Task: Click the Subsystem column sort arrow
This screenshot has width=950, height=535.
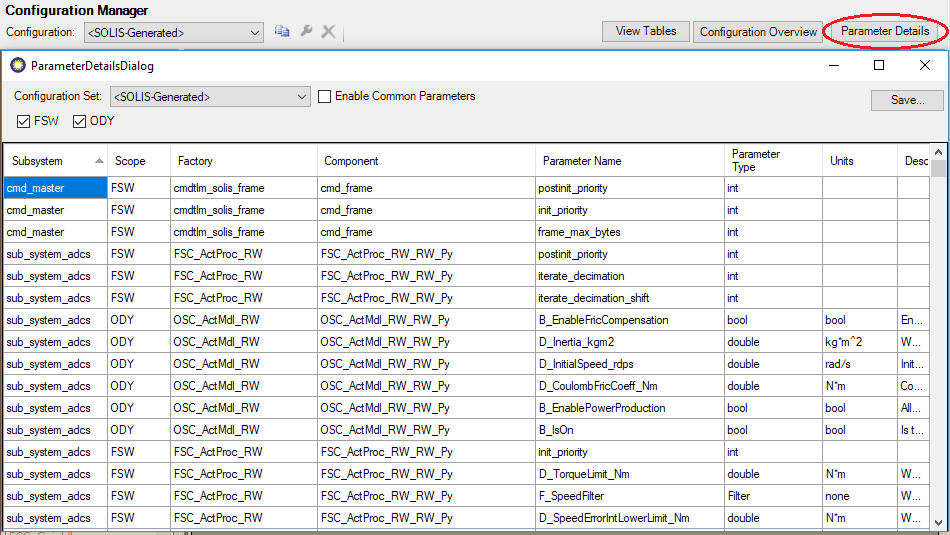Action: [x=99, y=160]
